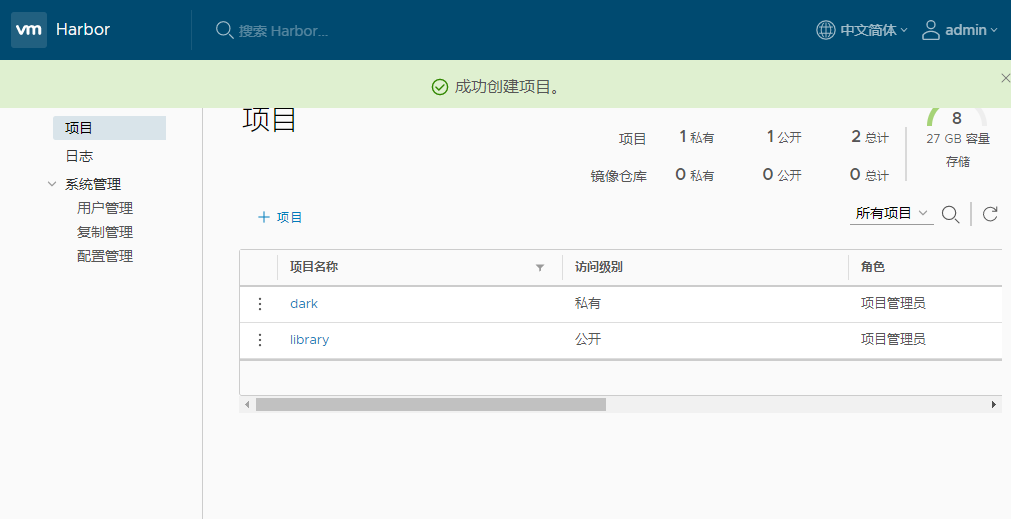The height and width of the screenshot is (519, 1011).
Task: Dismiss the 成功创建项目 notification banner
Action: (1005, 78)
